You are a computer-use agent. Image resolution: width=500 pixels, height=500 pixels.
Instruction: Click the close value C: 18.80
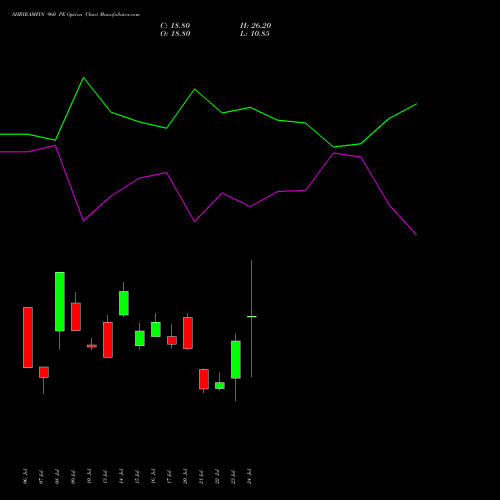pos(175,26)
